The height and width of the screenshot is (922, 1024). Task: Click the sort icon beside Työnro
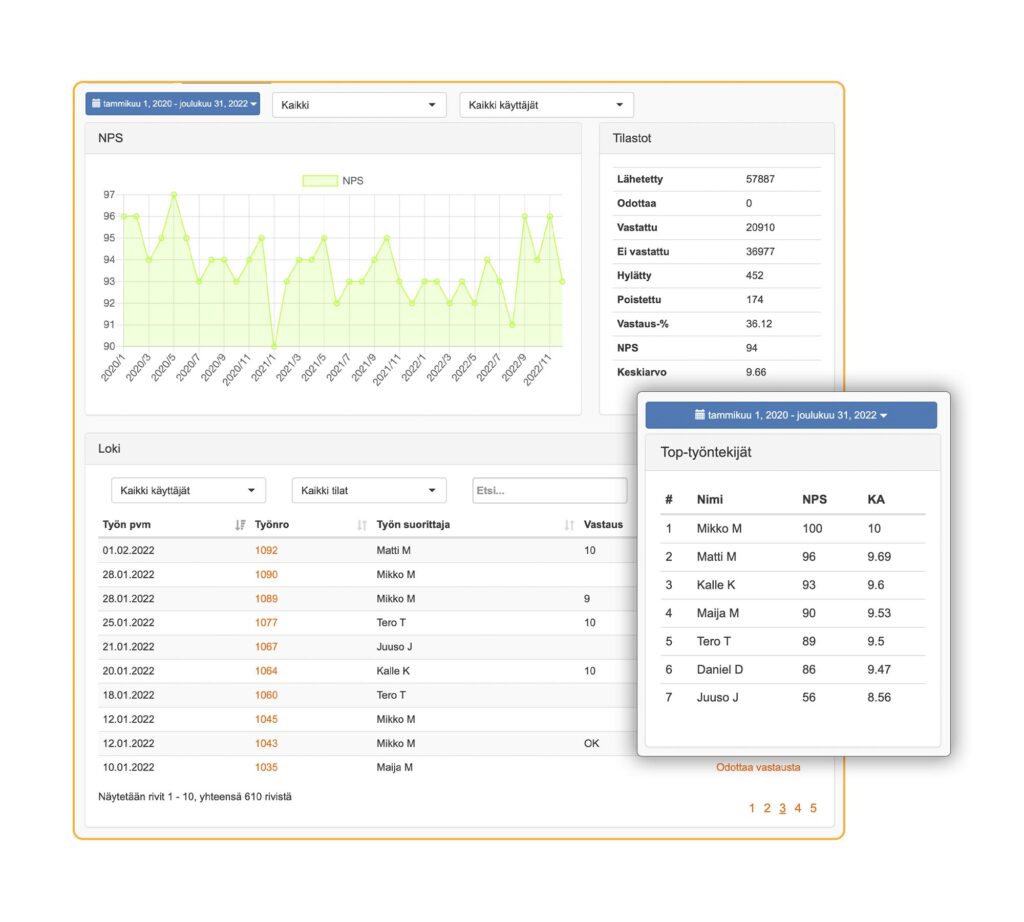(362, 525)
